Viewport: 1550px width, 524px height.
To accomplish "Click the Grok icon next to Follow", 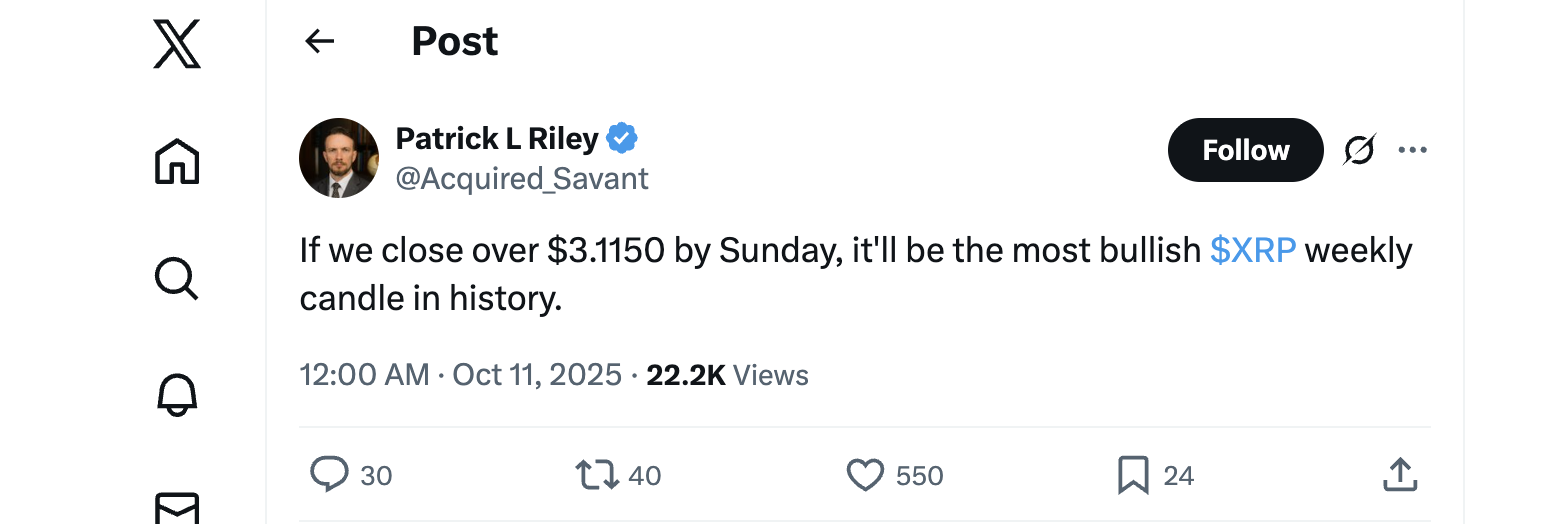I will point(1359,151).
